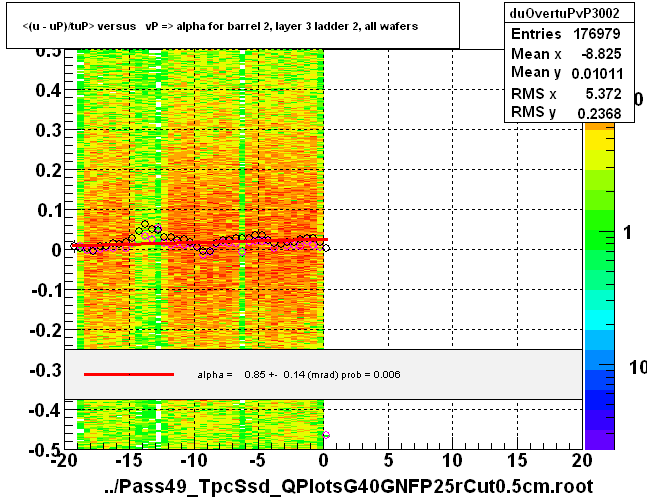Click the y-axis label -0.4

click(45, 410)
